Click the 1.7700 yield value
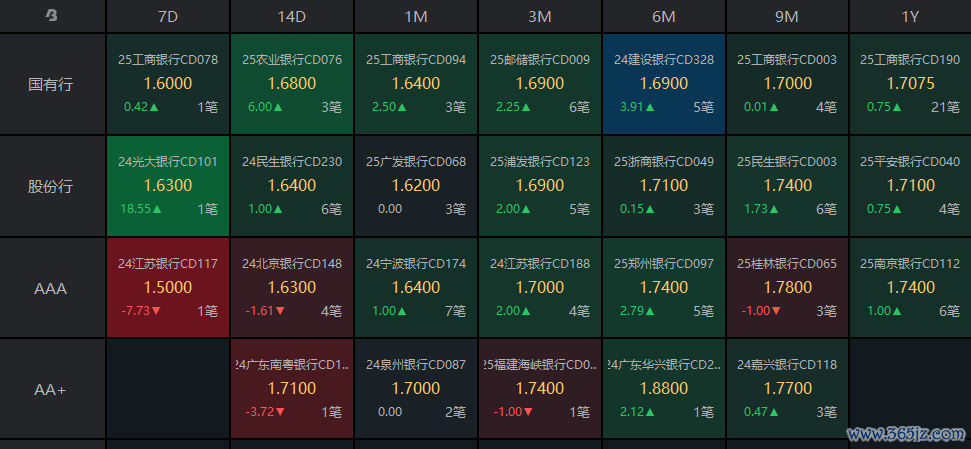Viewport: 971px width, 449px height. click(x=787, y=389)
